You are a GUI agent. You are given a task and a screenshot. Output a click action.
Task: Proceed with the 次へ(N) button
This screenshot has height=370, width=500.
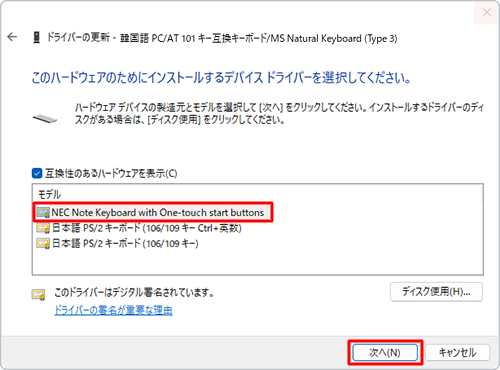pos(385,353)
